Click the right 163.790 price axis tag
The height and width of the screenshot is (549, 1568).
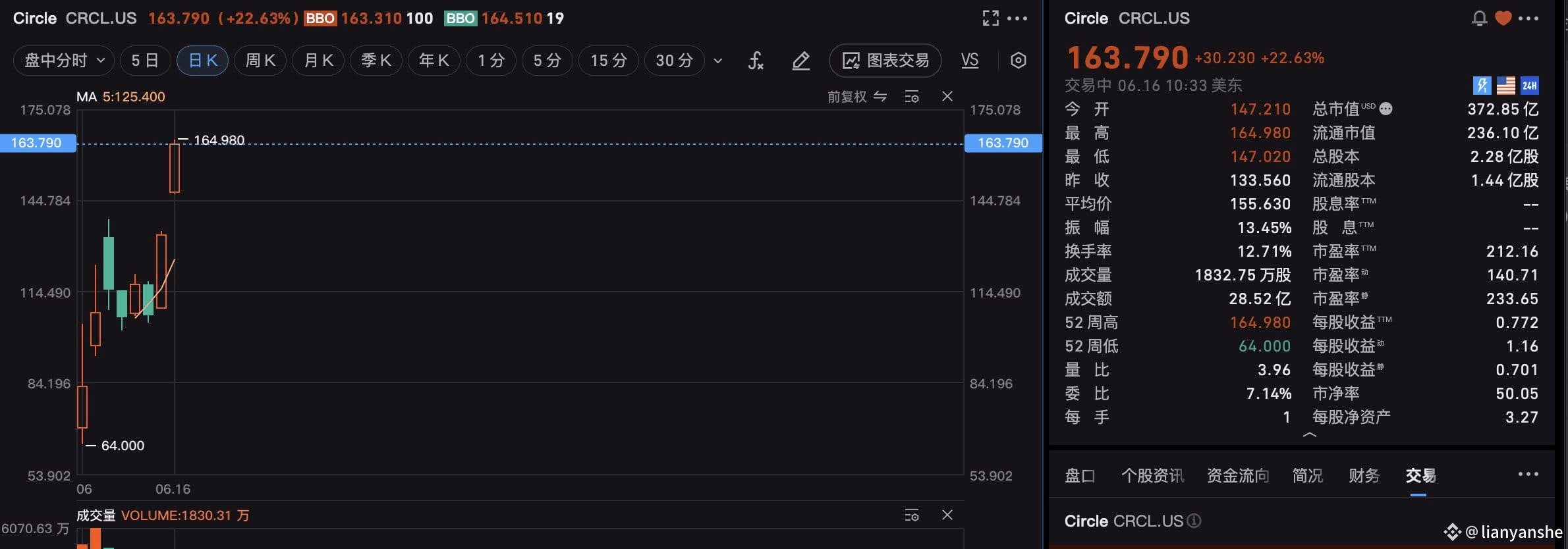[x=1003, y=143]
